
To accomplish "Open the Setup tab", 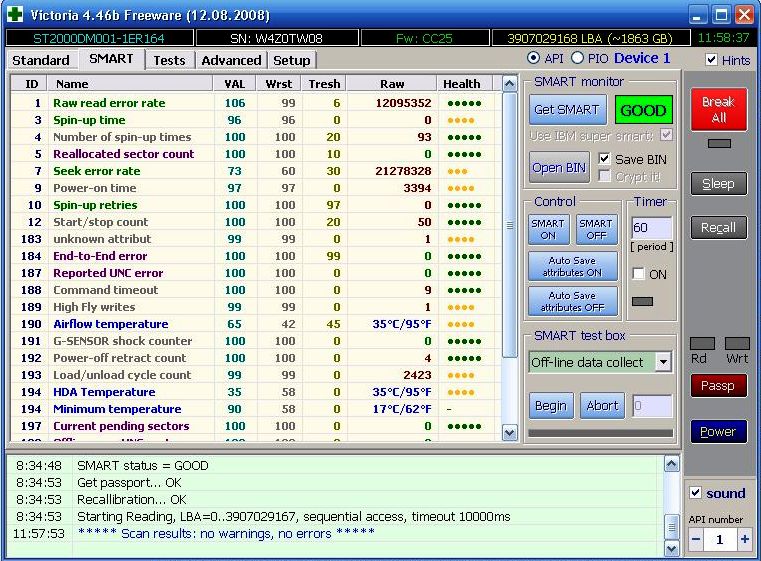I will pyautogui.click(x=292, y=61).
